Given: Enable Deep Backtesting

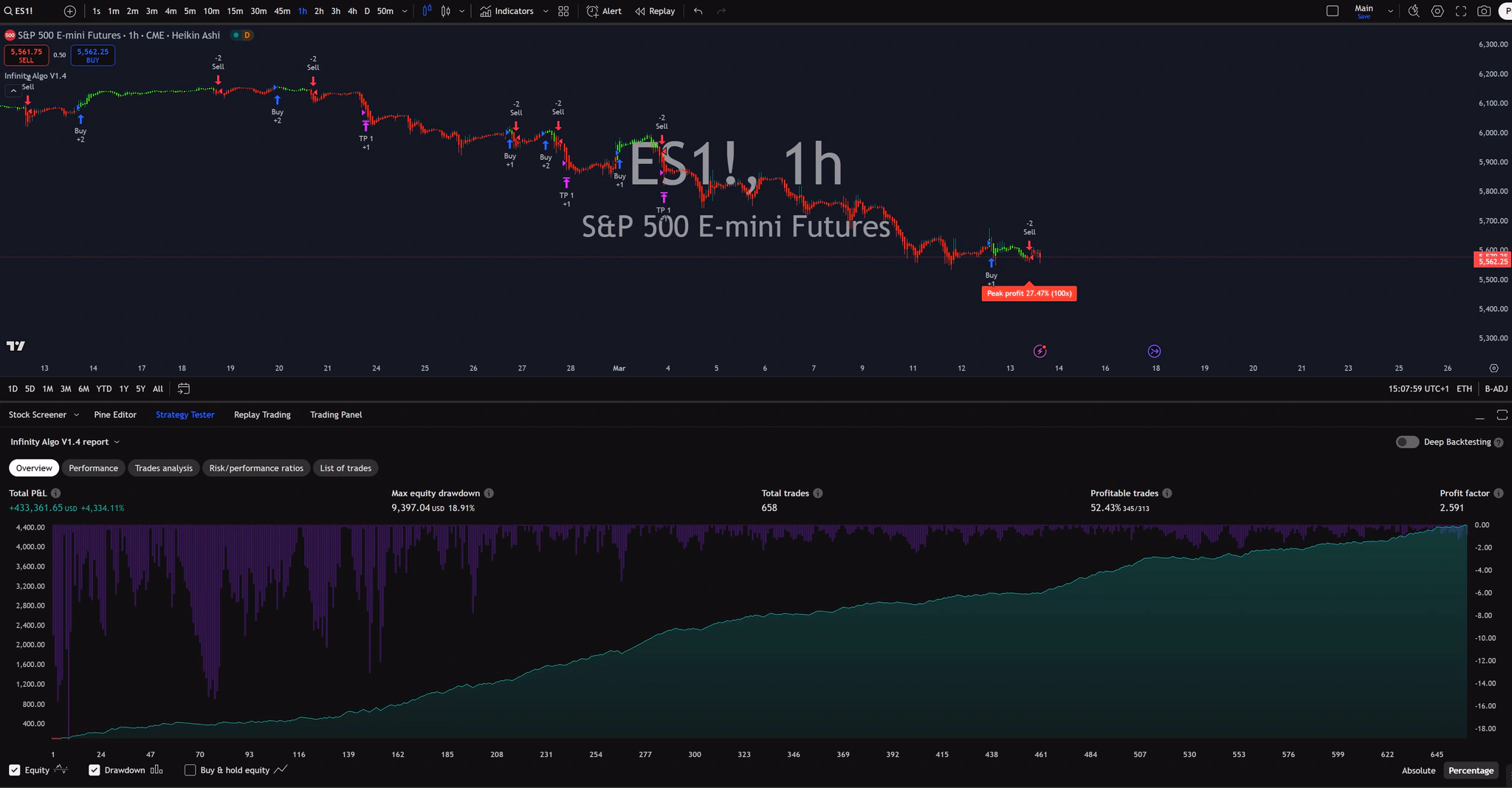Looking at the screenshot, I should tap(1406, 442).
